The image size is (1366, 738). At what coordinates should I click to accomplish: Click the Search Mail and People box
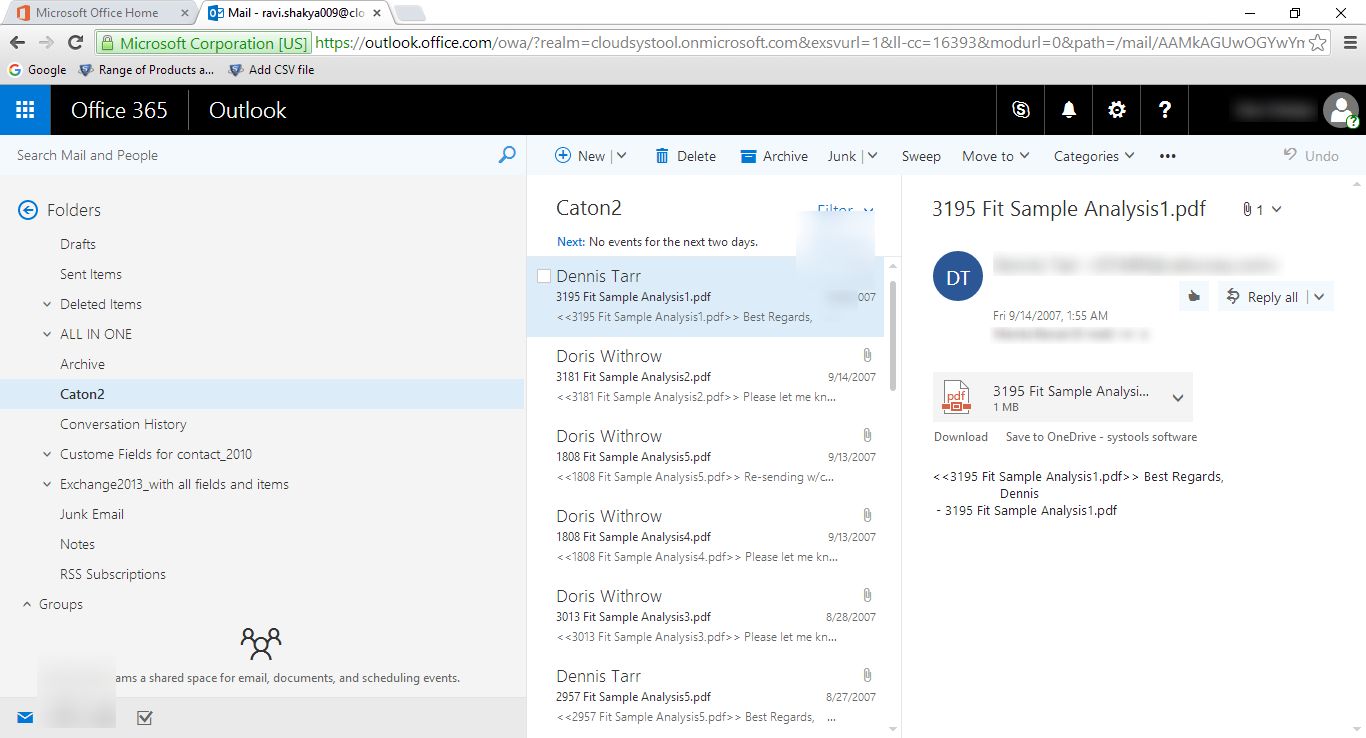point(250,155)
